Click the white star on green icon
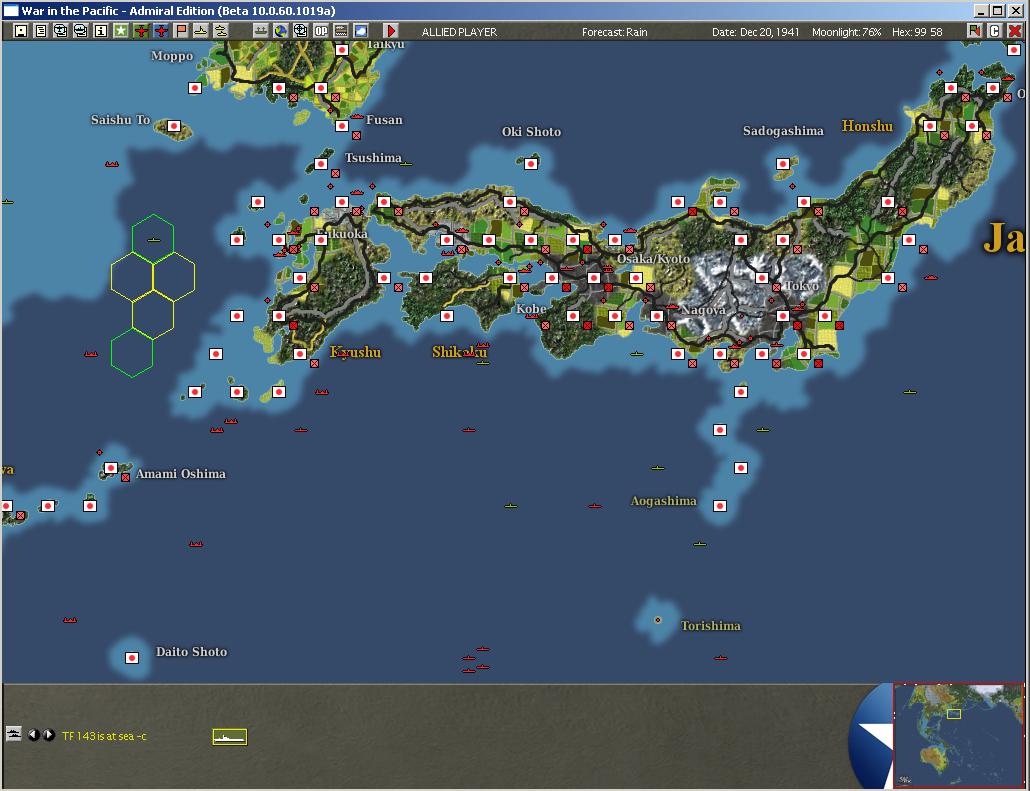 [121, 31]
